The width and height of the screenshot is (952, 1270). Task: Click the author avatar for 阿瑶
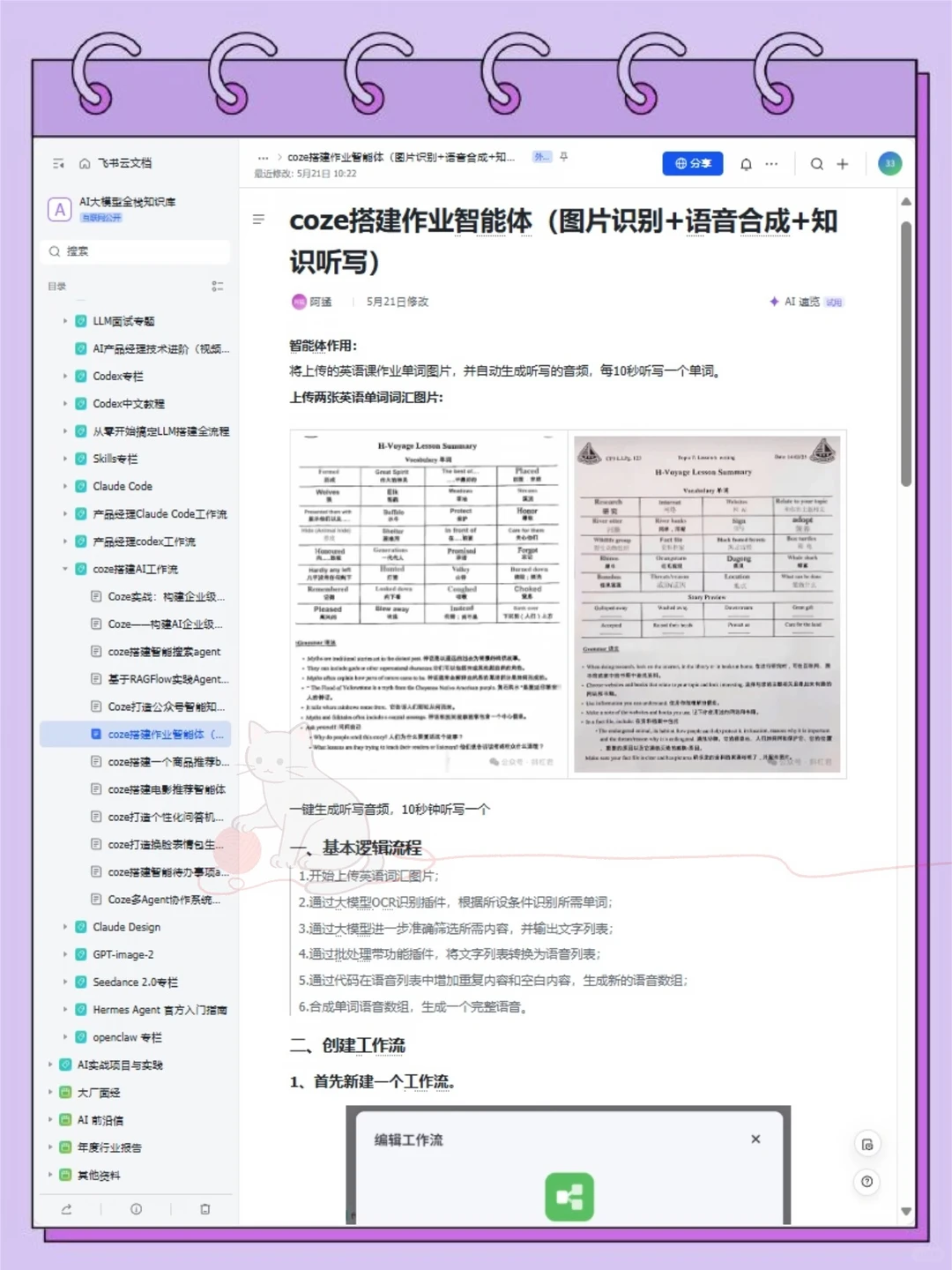[299, 302]
